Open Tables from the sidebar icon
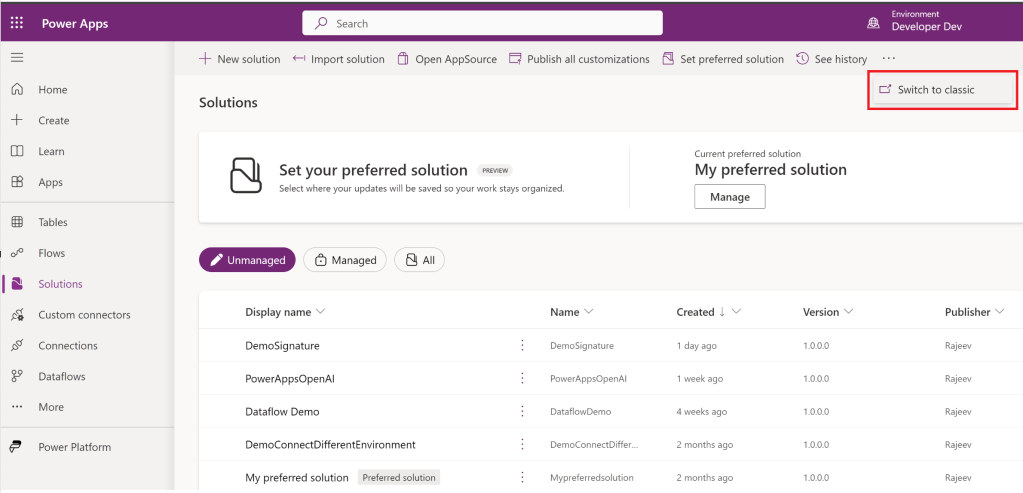The height and width of the screenshot is (493, 1023). 17,222
